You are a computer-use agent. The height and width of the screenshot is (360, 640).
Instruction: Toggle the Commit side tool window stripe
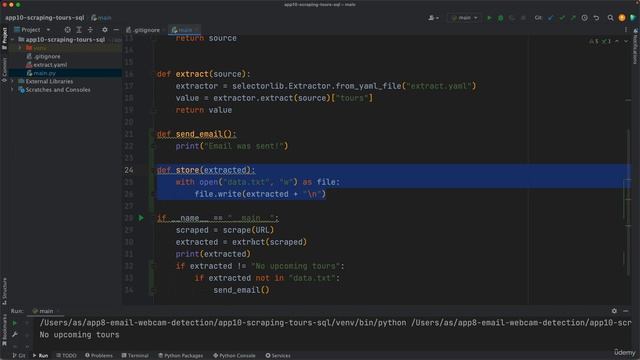pyautogui.click(x=4, y=69)
